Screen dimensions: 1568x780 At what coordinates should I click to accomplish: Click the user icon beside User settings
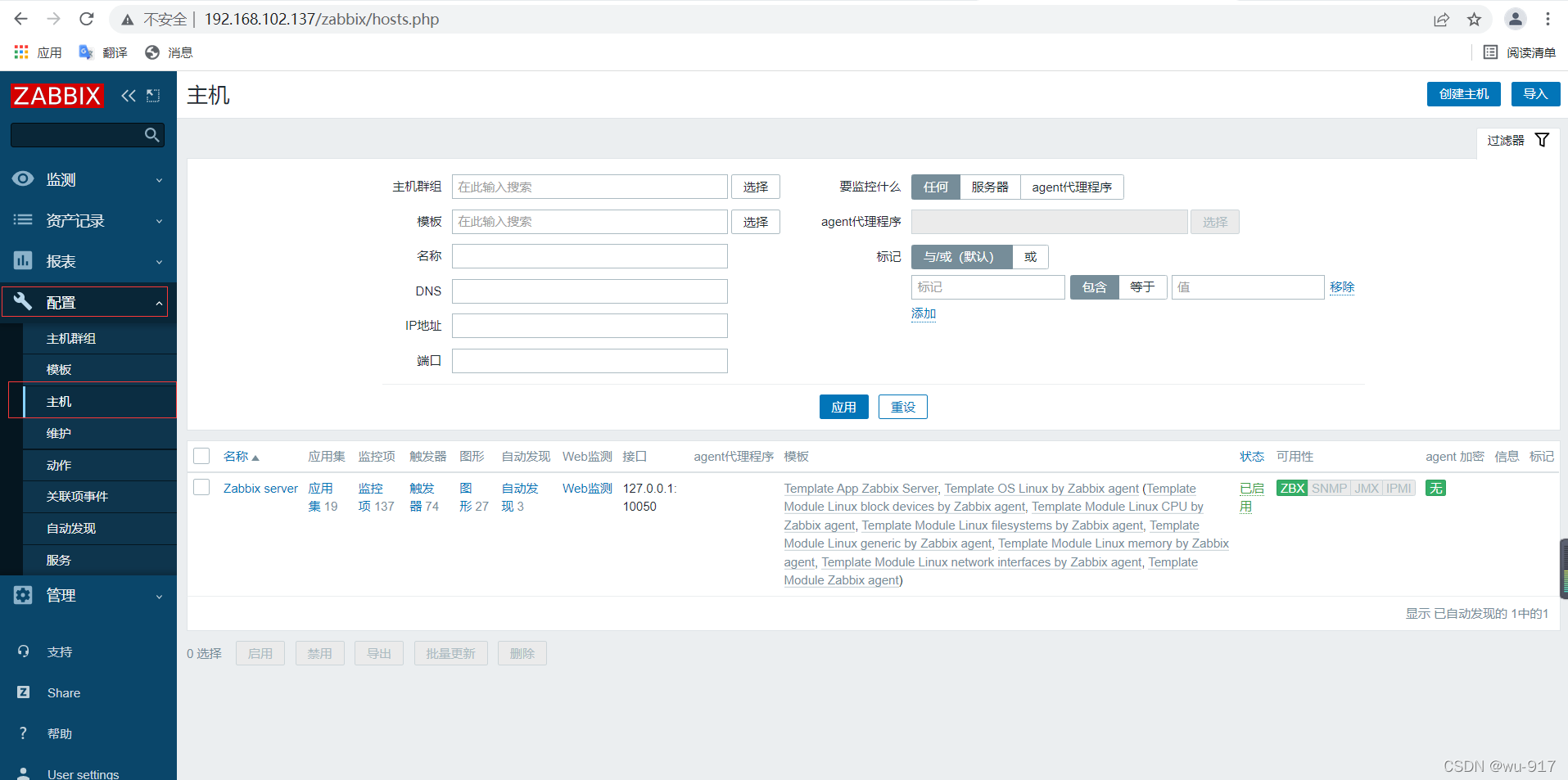click(x=23, y=773)
